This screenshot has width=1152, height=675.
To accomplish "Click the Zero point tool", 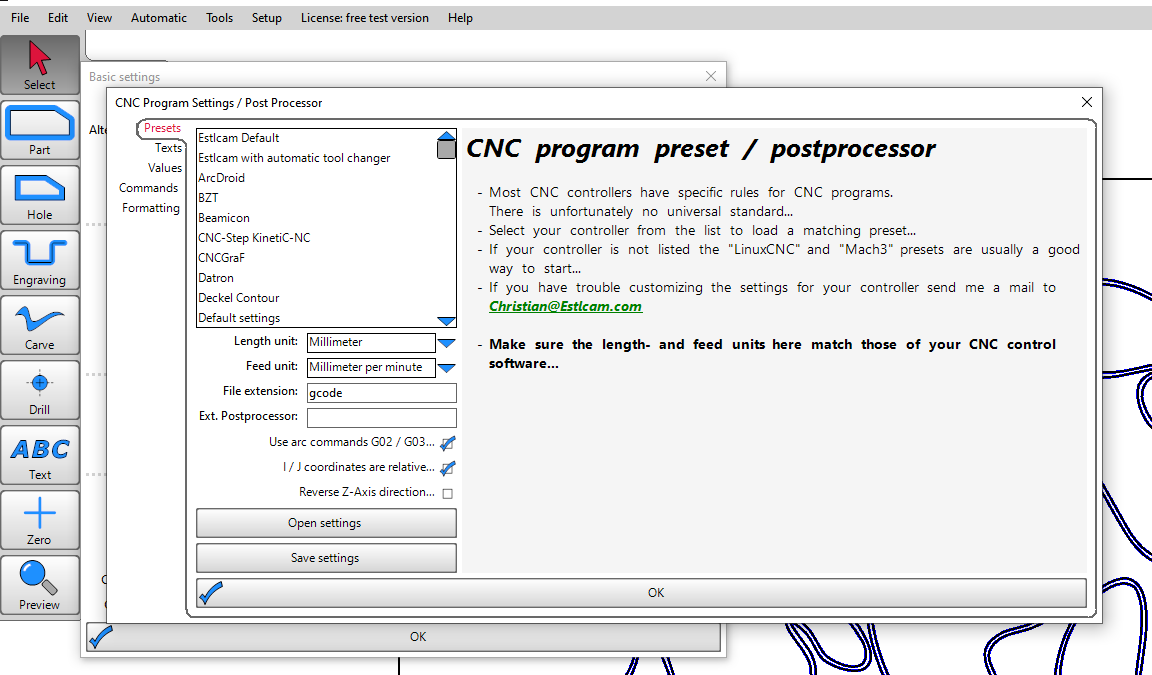I will coord(40,520).
